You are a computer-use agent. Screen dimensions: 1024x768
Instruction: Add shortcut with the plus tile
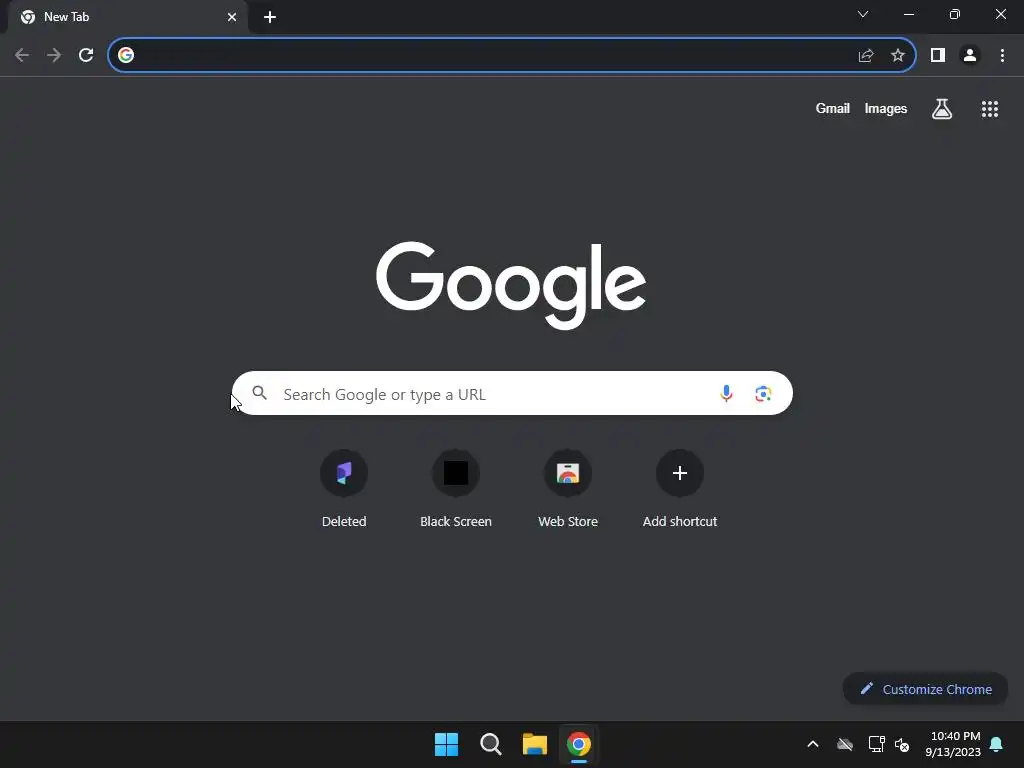pyautogui.click(x=680, y=490)
